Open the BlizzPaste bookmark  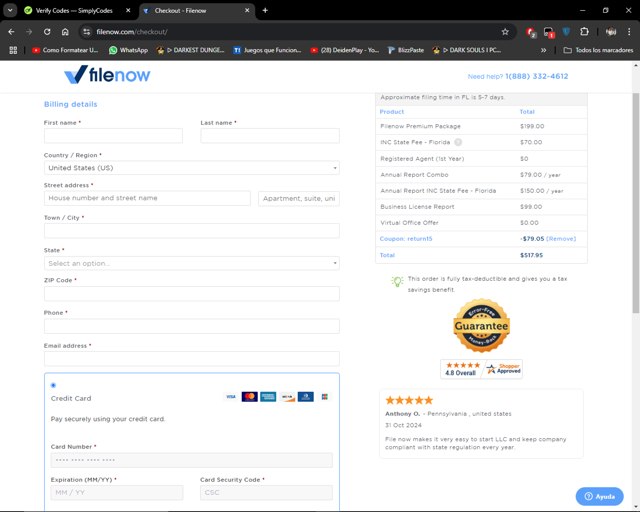pyautogui.click(x=406, y=50)
